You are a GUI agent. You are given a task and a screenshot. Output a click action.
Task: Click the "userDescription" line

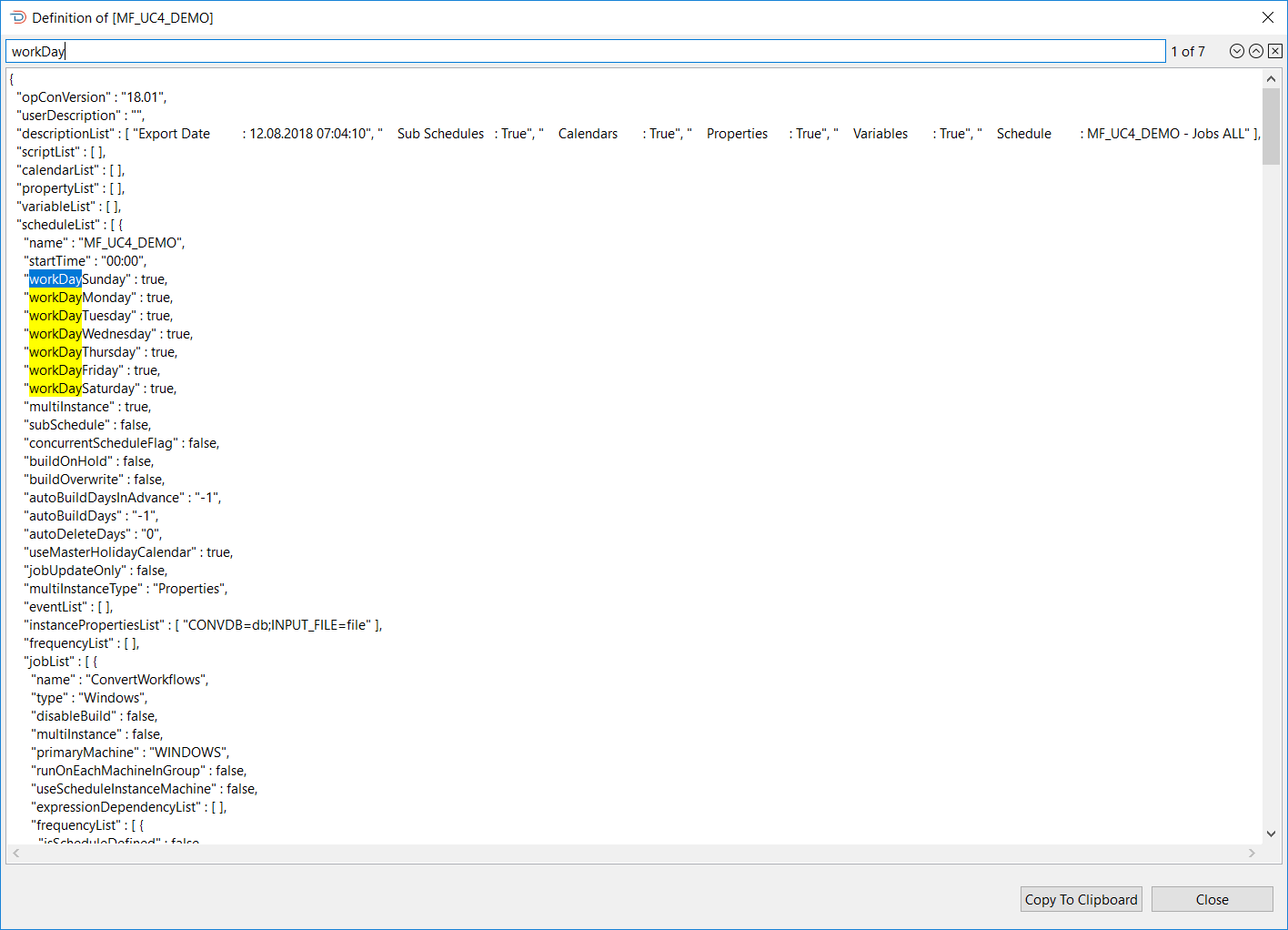[x=81, y=116]
